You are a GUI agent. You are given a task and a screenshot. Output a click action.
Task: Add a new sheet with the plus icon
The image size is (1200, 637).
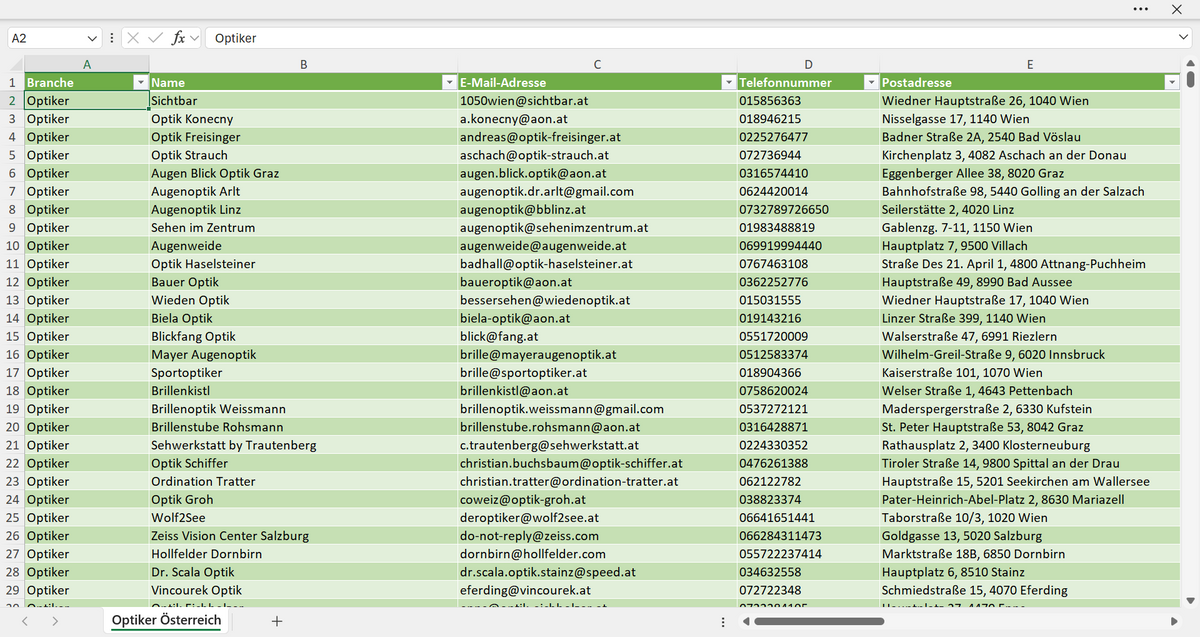(x=277, y=621)
